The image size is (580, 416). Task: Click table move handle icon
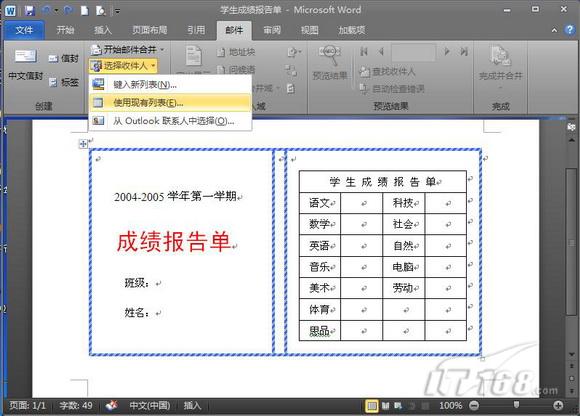[83, 144]
